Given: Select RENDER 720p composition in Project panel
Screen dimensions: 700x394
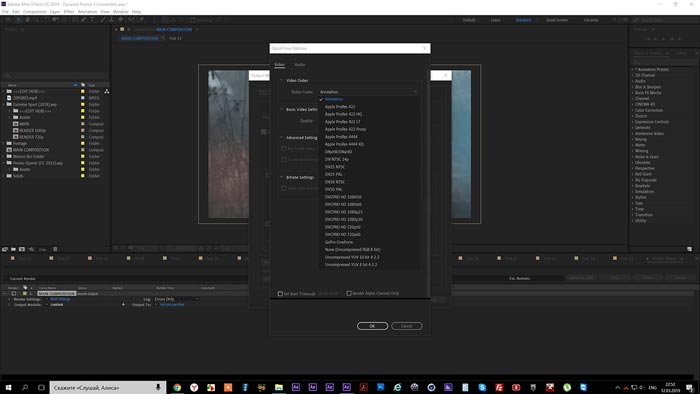Looking at the screenshot, I should (x=31, y=137).
